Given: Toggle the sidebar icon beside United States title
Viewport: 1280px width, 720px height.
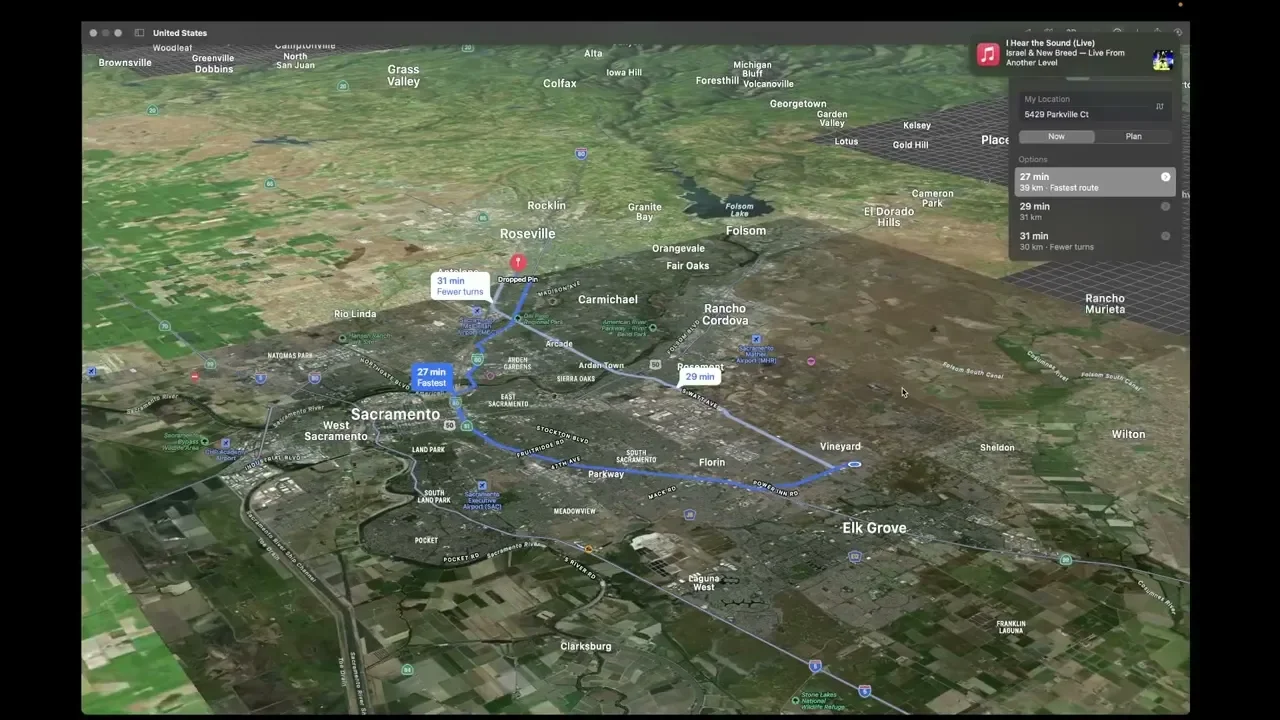Looking at the screenshot, I should tap(139, 33).
